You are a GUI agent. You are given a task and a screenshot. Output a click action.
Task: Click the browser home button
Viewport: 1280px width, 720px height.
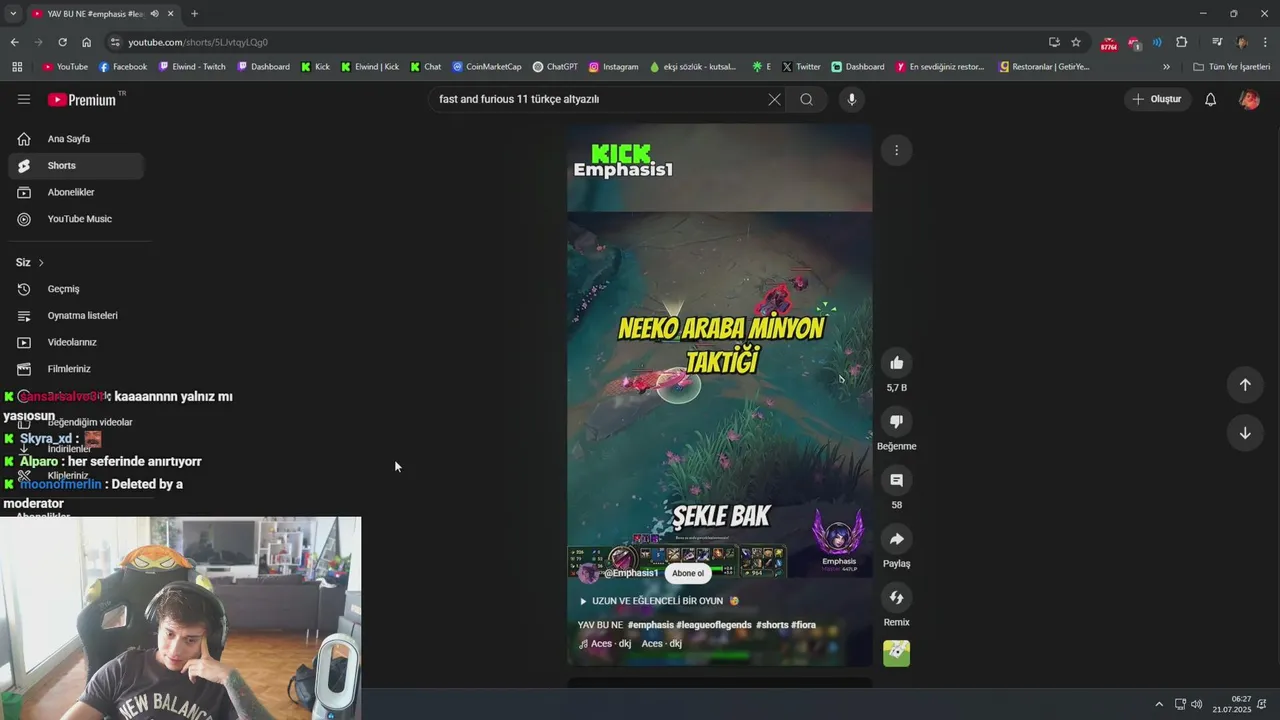pyautogui.click(x=86, y=42)
